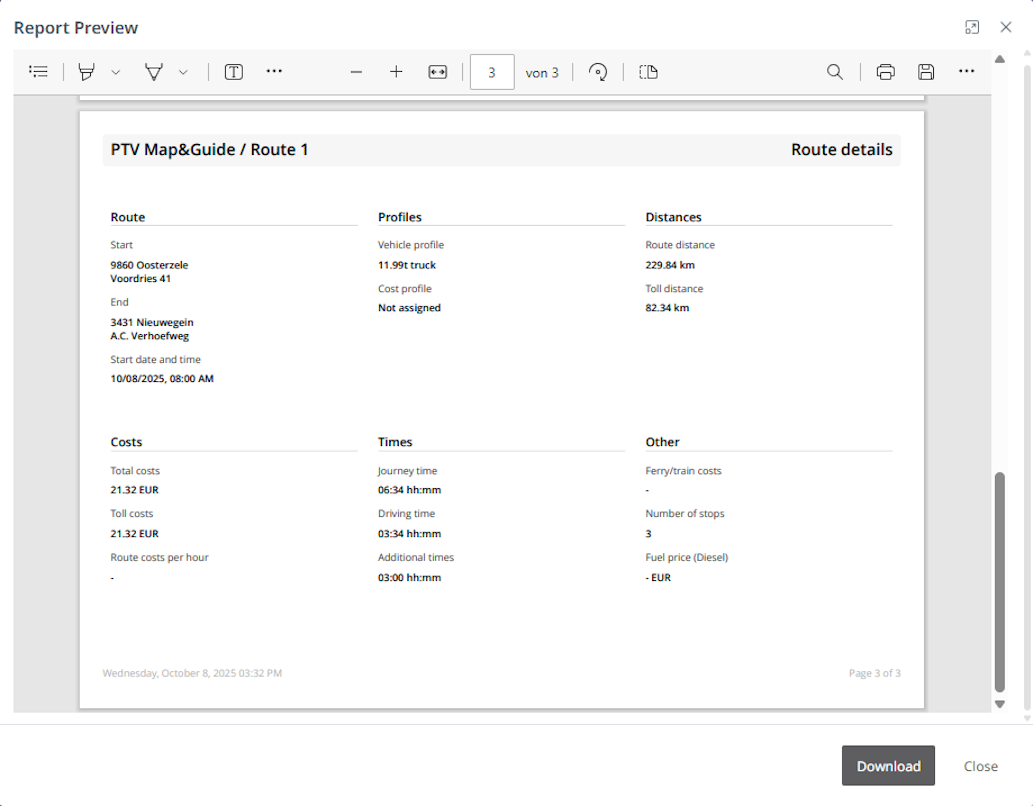This screenshot has height=806, width=1033.
Task: Click the Close text button
Action: point(980,766)
